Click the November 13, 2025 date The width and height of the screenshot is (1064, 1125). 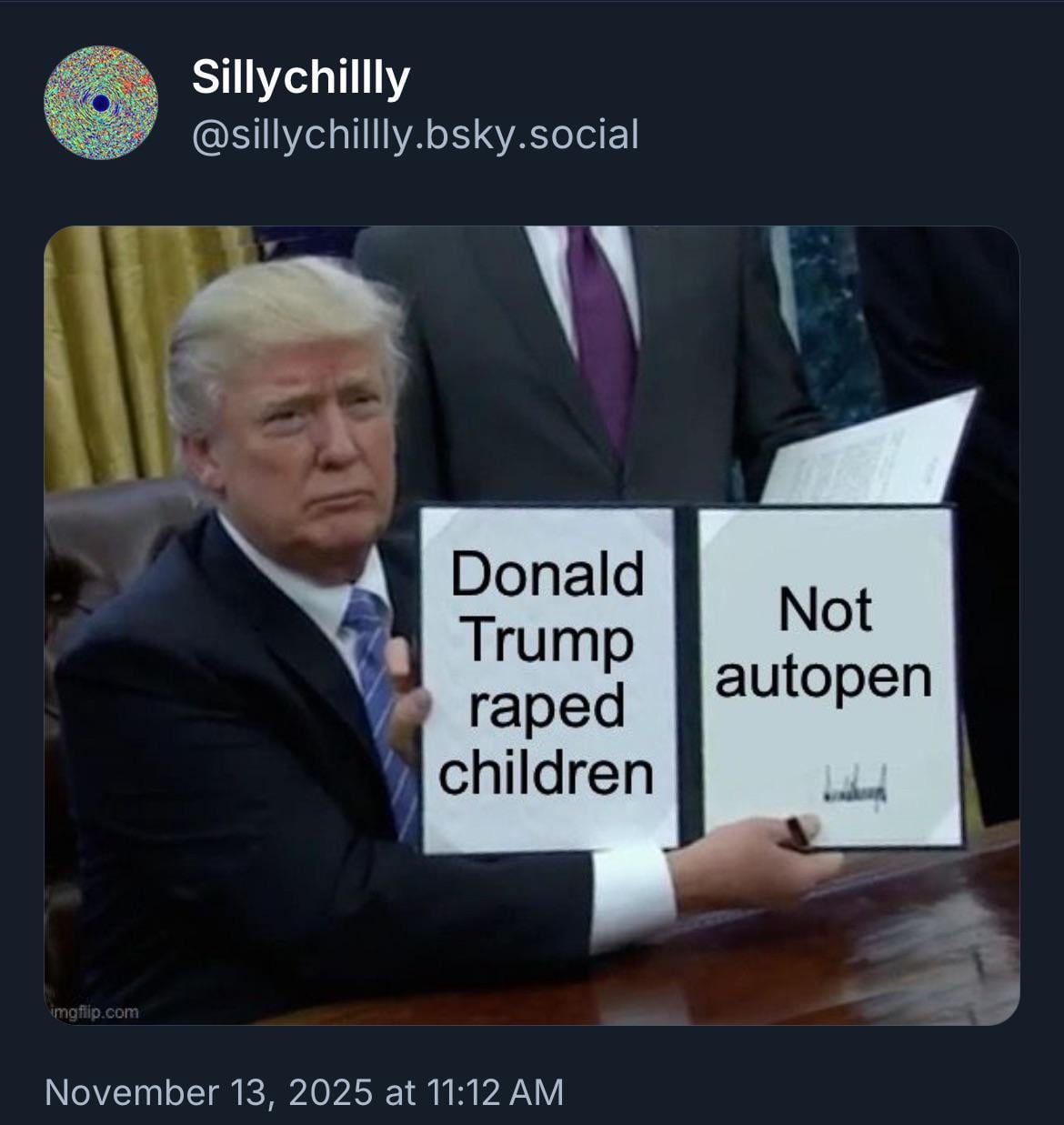click(209, 1091)
